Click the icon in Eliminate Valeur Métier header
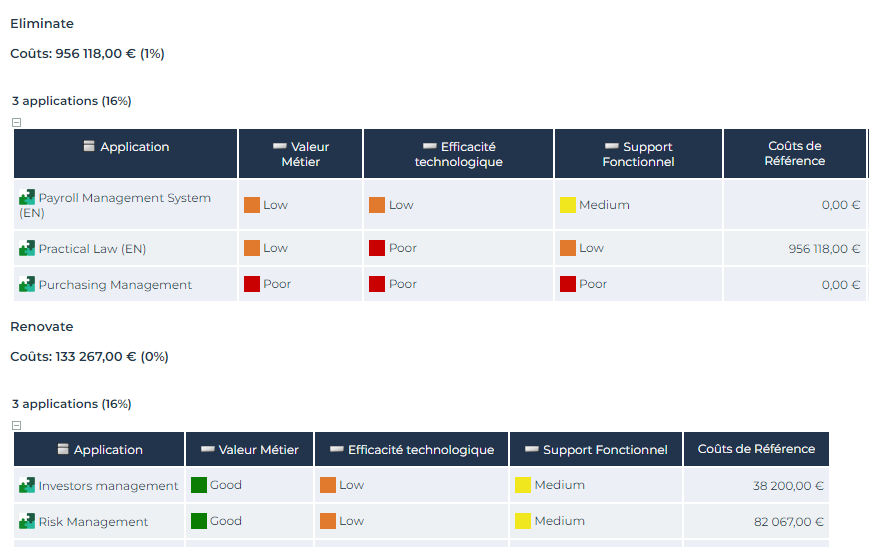This screenshot has width=869, height=547. pos(279,146)
